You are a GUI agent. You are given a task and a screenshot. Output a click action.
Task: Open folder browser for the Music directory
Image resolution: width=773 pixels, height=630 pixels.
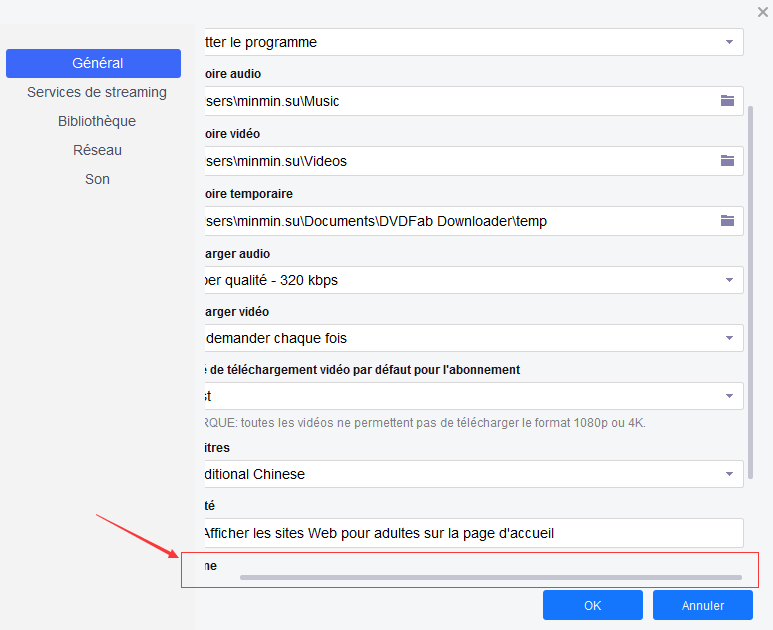coord(727,101)
